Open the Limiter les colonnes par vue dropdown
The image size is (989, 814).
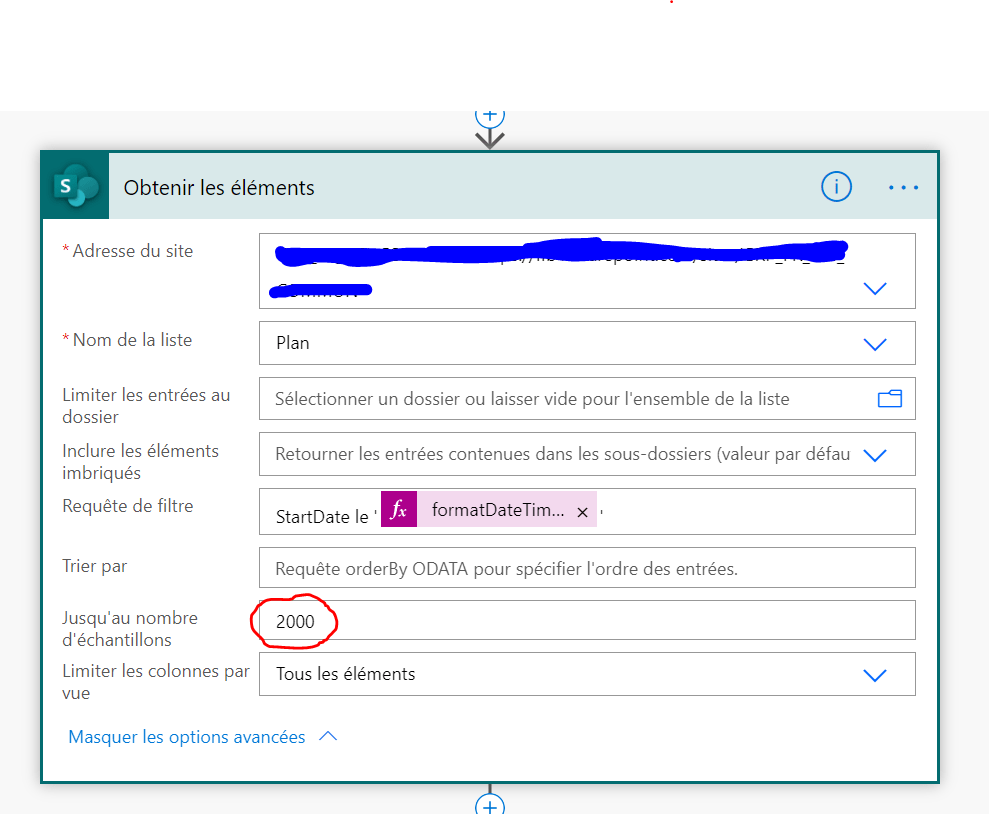874,675
